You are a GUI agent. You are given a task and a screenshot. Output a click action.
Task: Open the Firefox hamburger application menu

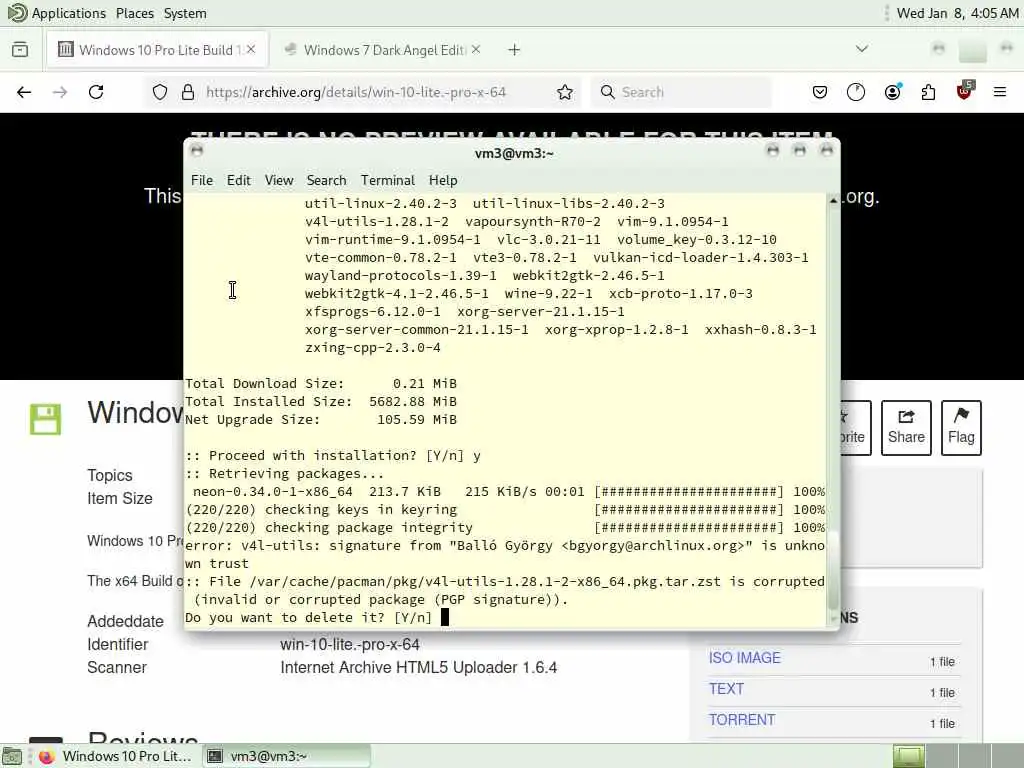point(999,92)
